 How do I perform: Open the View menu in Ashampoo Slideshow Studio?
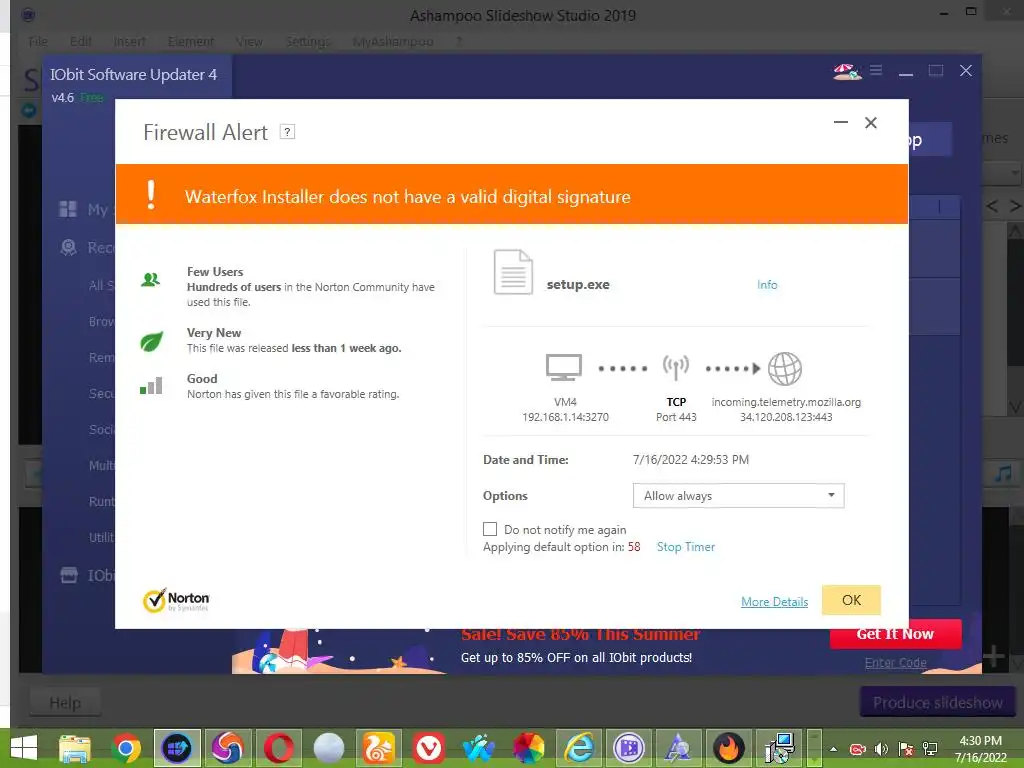249,42
